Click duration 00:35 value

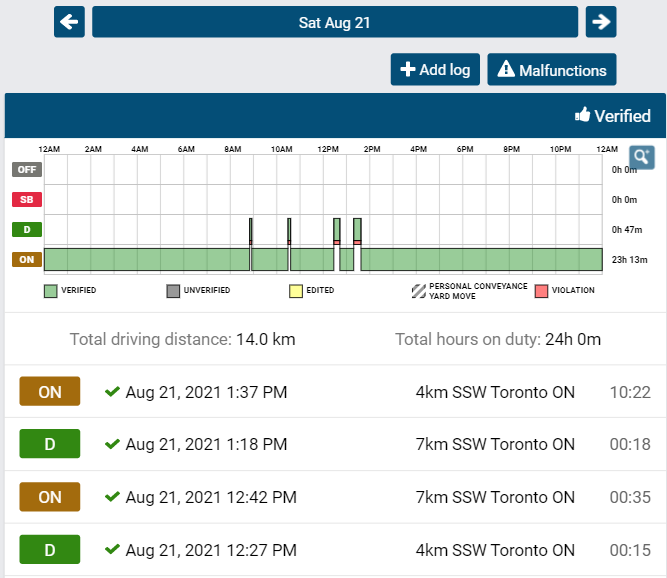point(630,497)
